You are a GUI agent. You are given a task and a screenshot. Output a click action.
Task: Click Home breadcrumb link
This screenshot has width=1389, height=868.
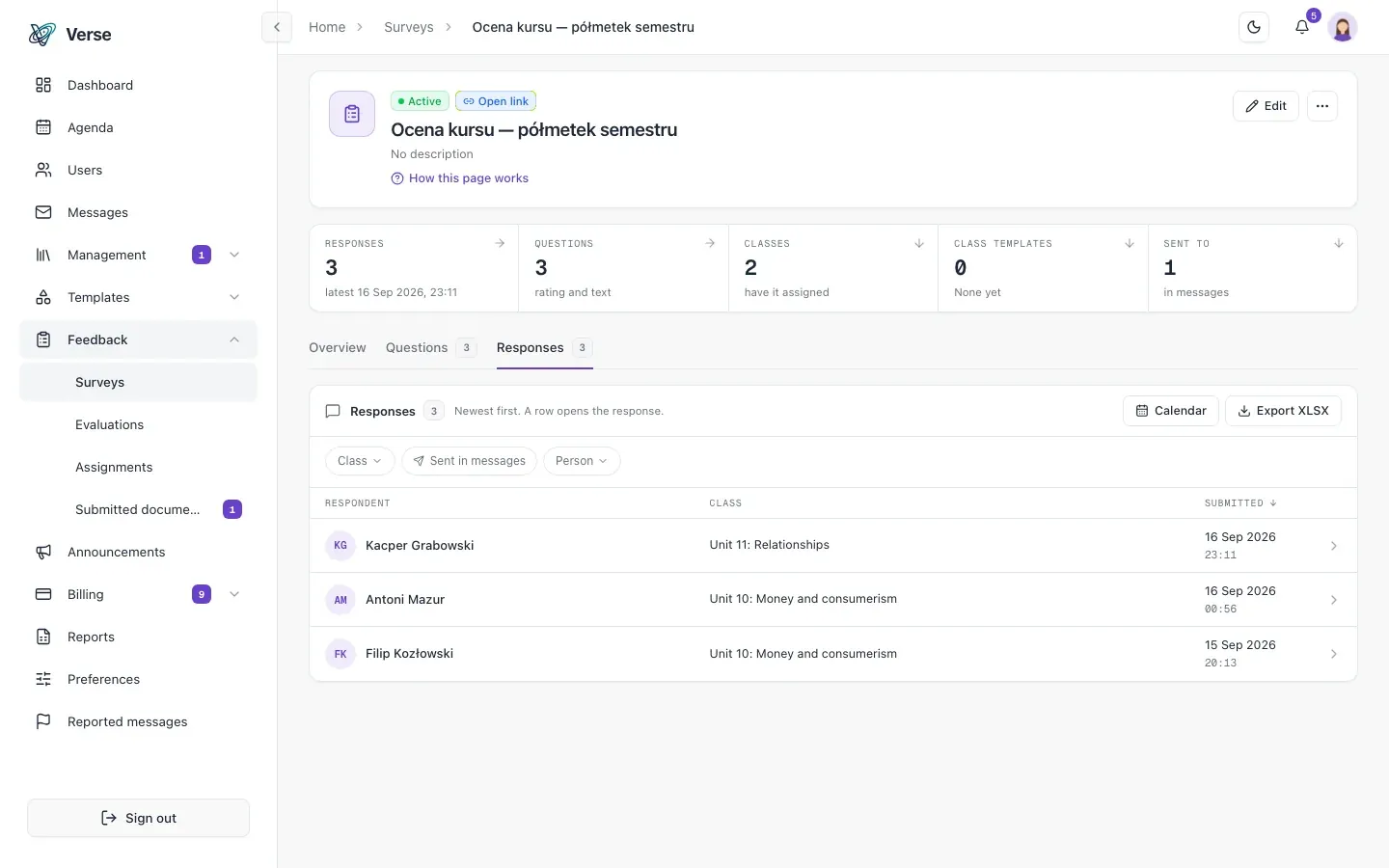click(327, 27)
